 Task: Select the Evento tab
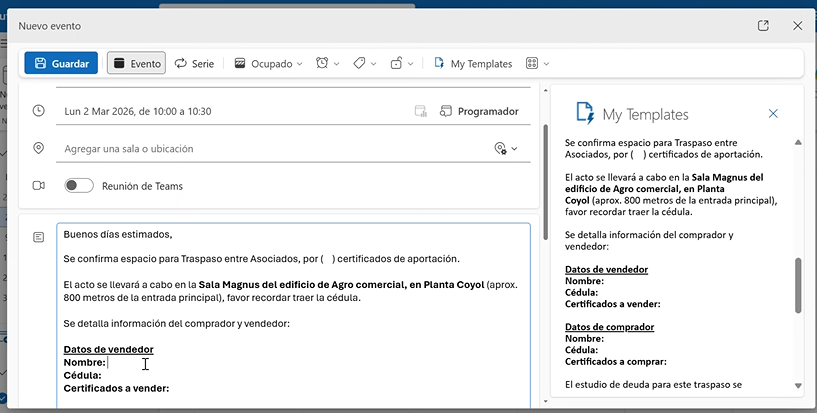[x=136, y=63]
